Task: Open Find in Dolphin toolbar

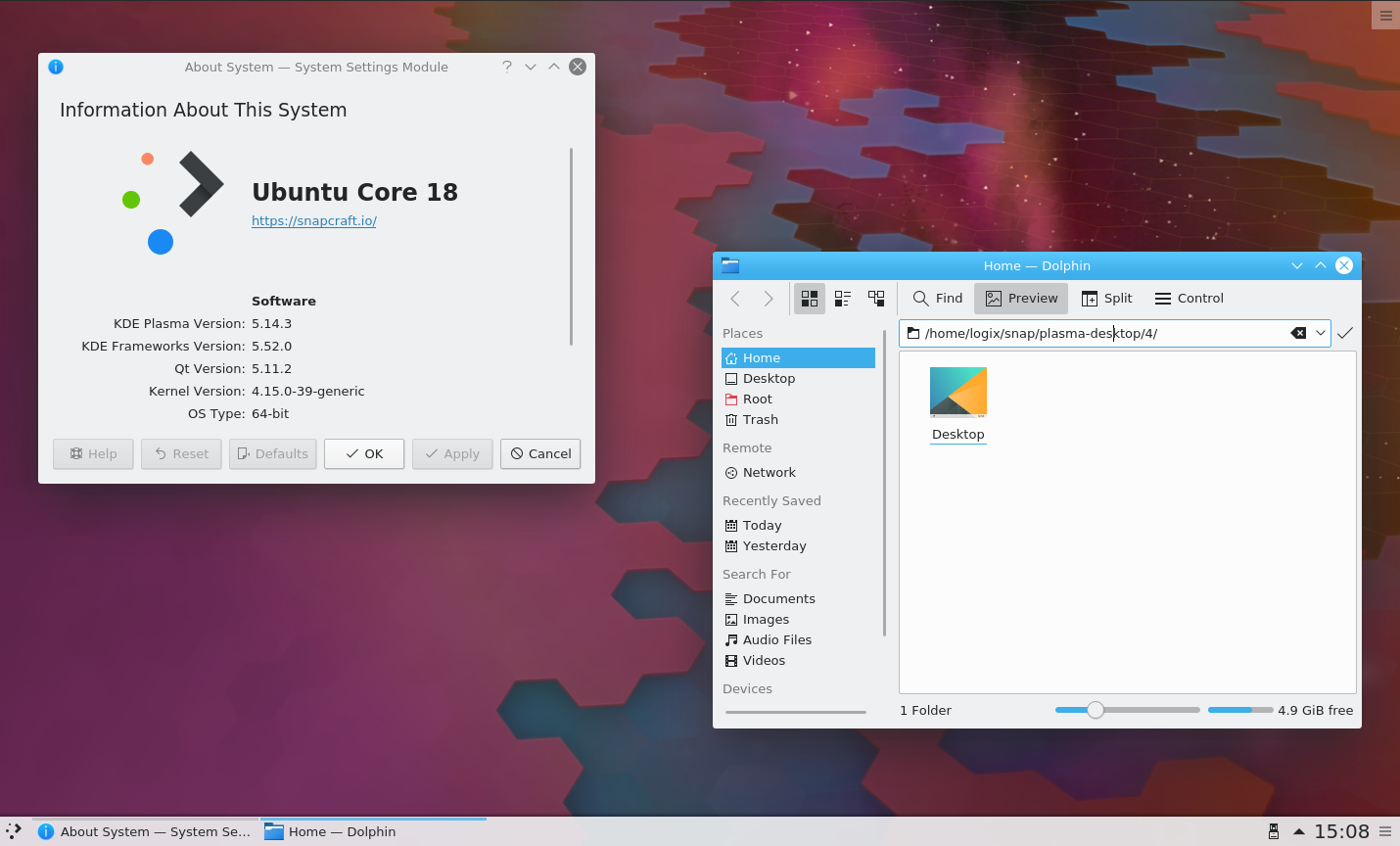Action: pyautogui.click(x=938, y=299)
